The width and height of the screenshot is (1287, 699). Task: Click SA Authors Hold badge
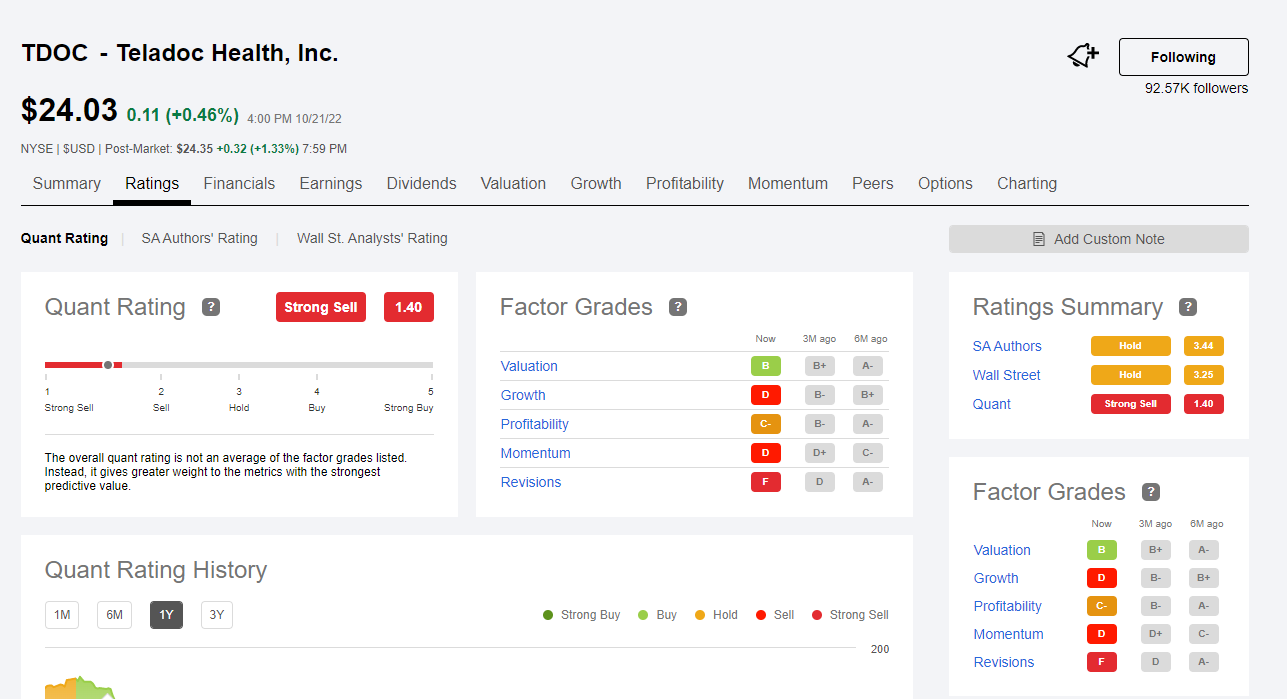[1131, 346]
